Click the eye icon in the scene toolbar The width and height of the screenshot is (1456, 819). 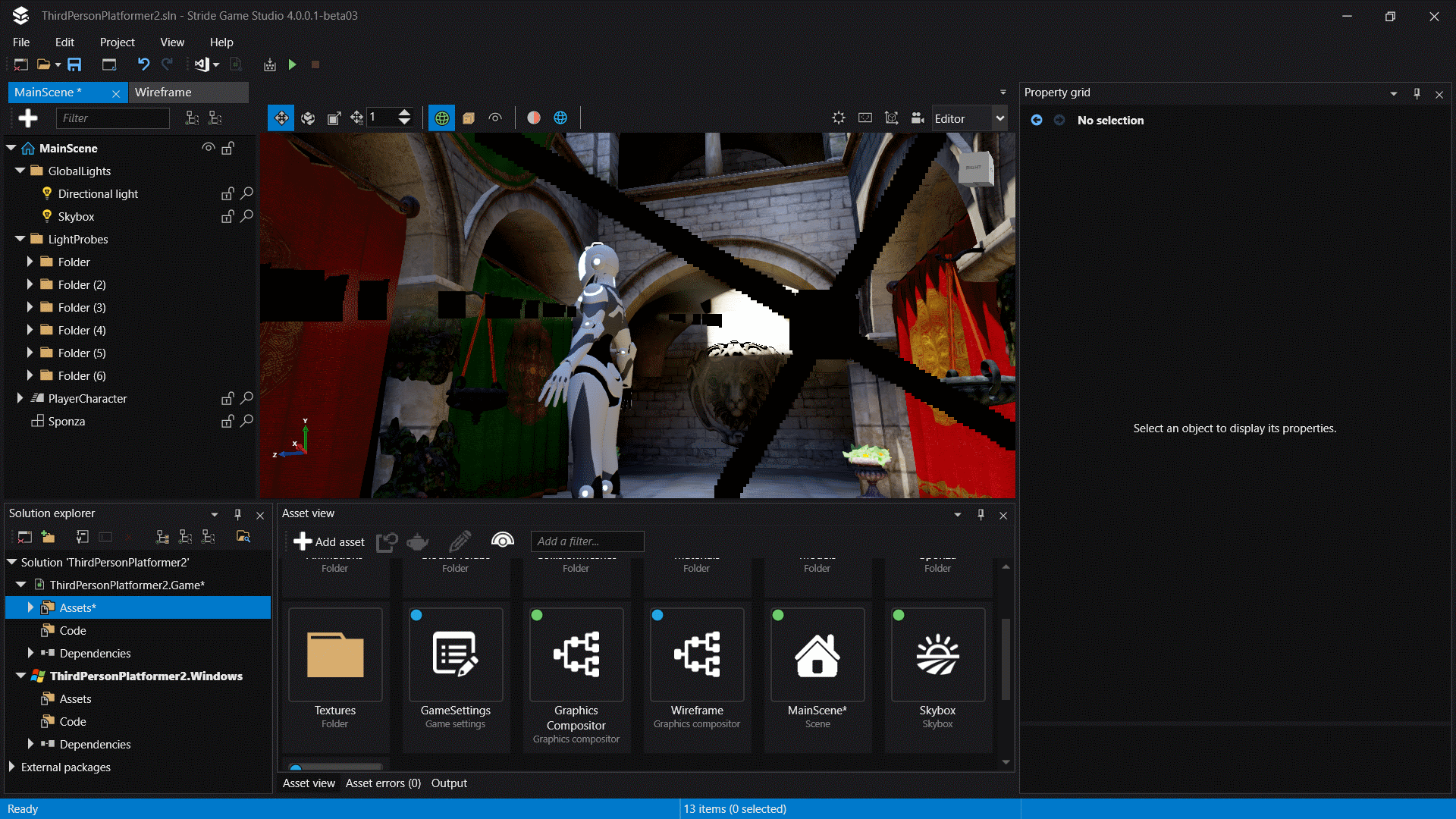[x=495, y=118]
